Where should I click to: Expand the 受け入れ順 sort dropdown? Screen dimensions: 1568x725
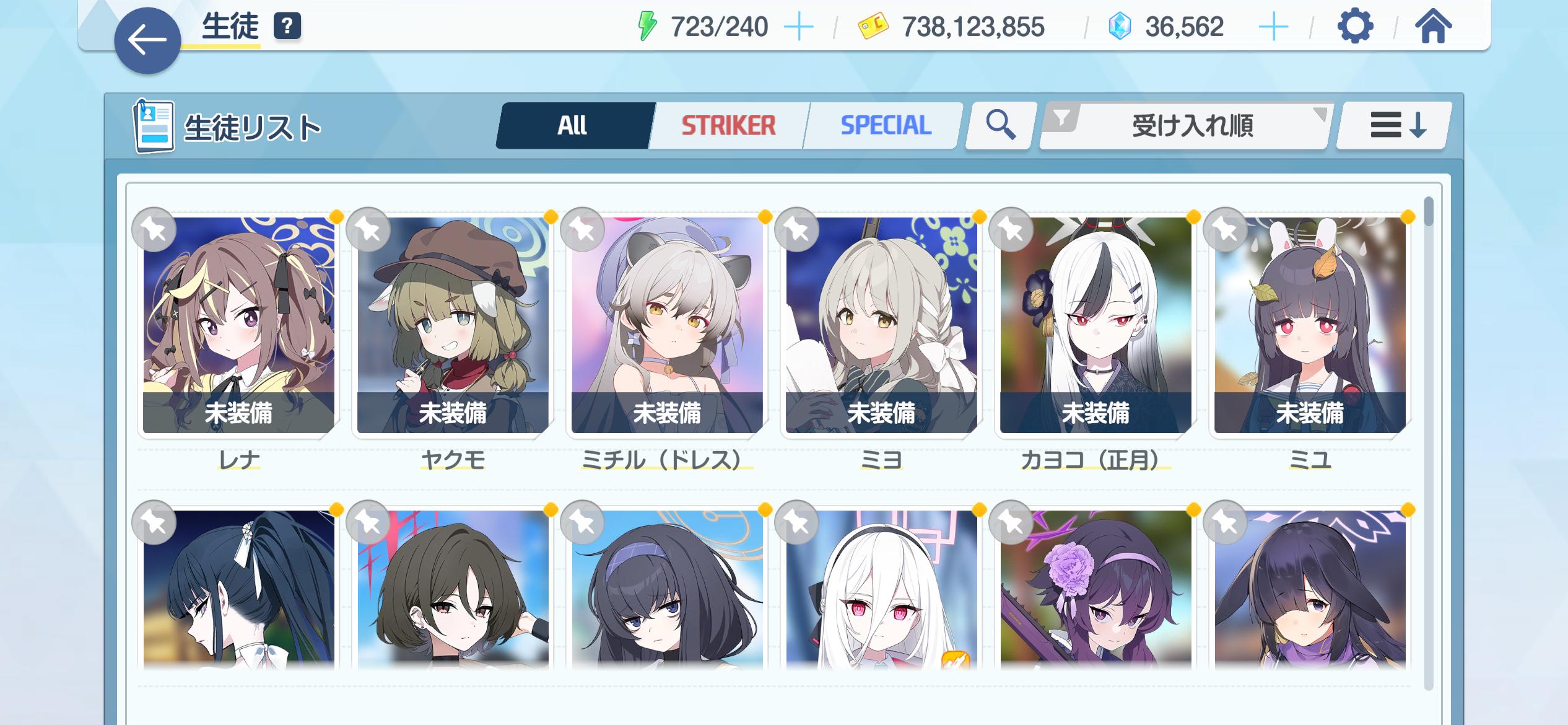tap(1193, 126)
